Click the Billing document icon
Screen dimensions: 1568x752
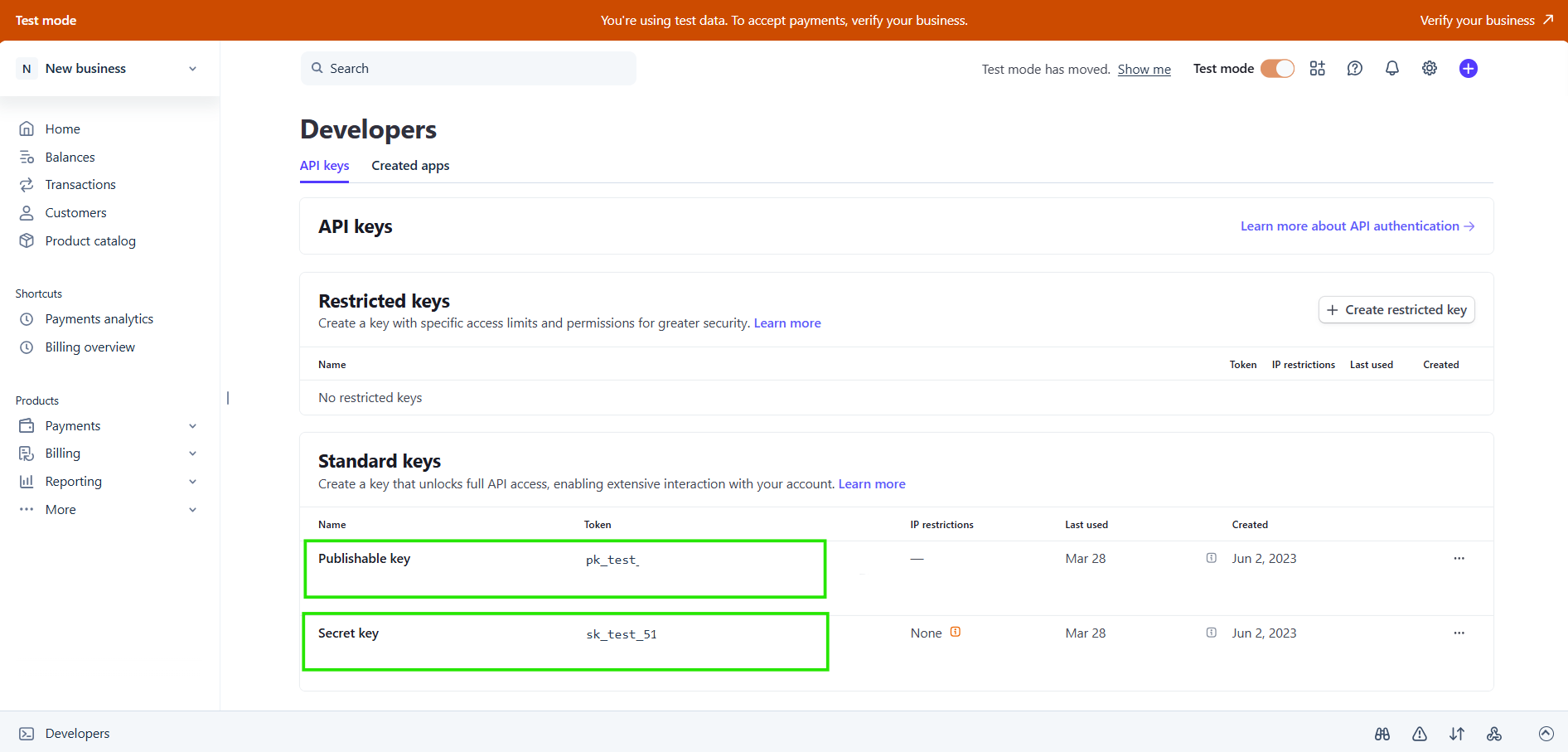tap(27, 454)
